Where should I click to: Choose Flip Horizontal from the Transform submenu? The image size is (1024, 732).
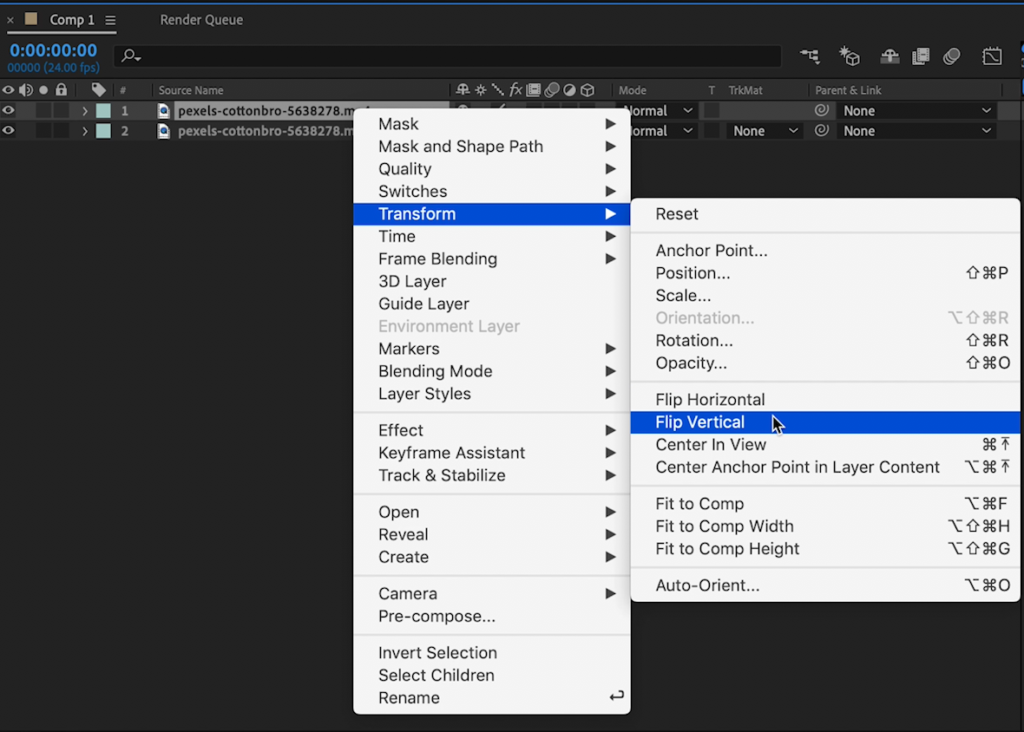point(710,400)
